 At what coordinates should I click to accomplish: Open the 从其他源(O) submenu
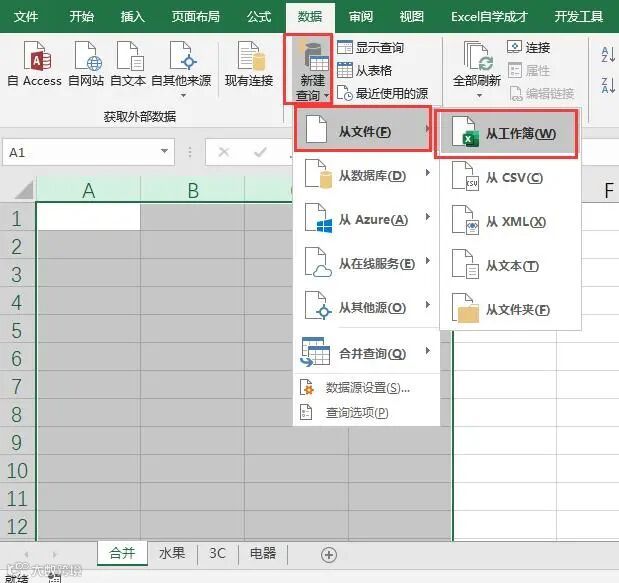366,307
